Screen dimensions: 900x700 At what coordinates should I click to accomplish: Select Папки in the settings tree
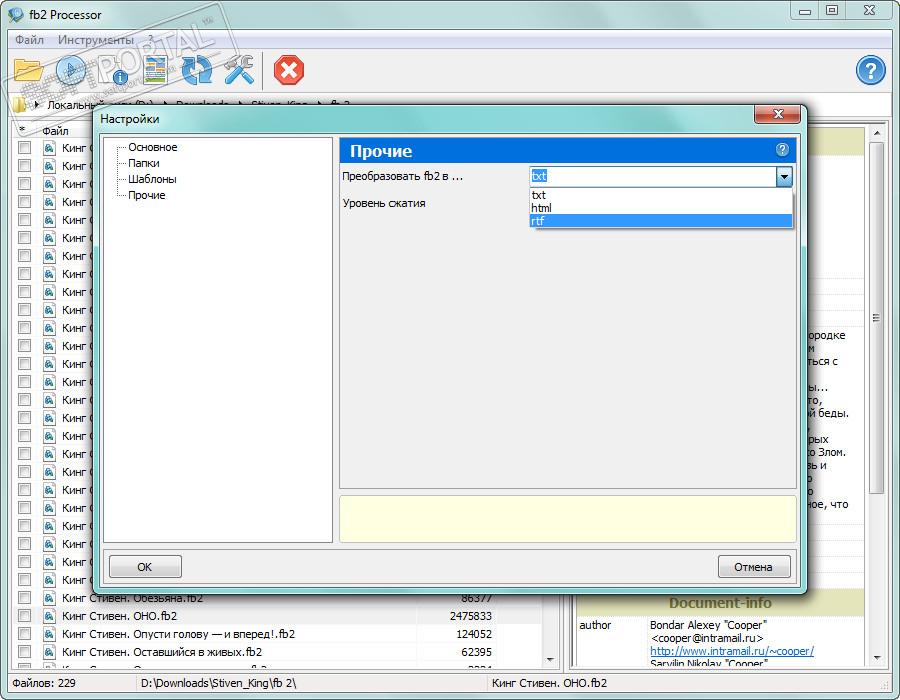tap(143, 163)
